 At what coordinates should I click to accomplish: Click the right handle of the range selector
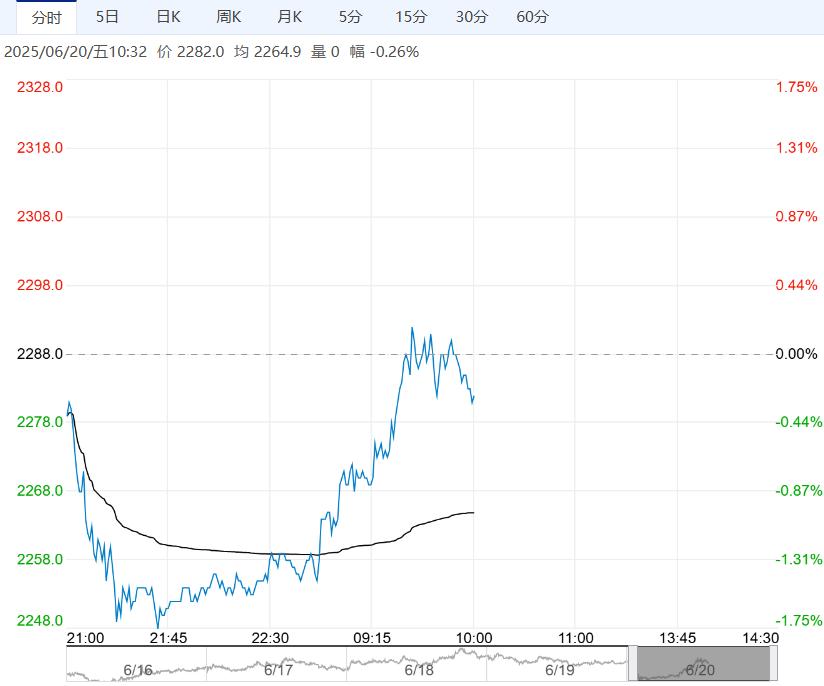(774, 664)
